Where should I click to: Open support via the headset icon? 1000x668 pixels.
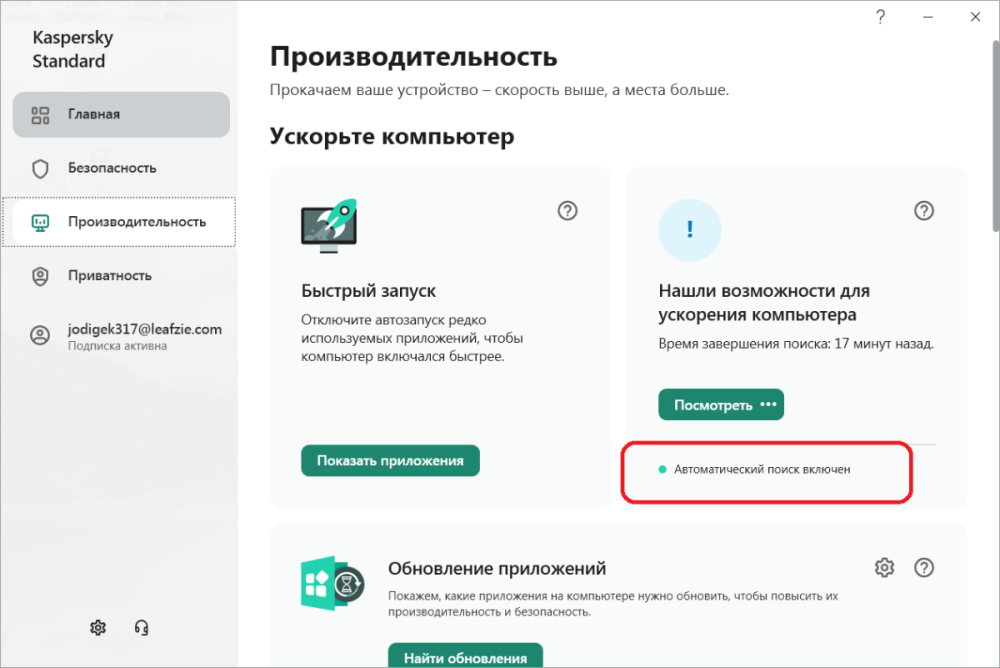pyautogui.click(x=141, y=627)
